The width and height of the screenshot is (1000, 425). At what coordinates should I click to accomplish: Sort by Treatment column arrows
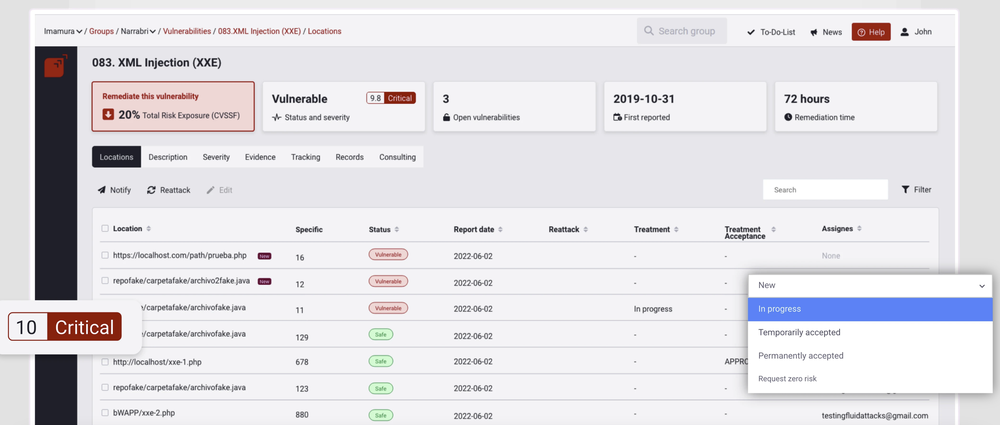pyautogui.click(x=676, y=229)
